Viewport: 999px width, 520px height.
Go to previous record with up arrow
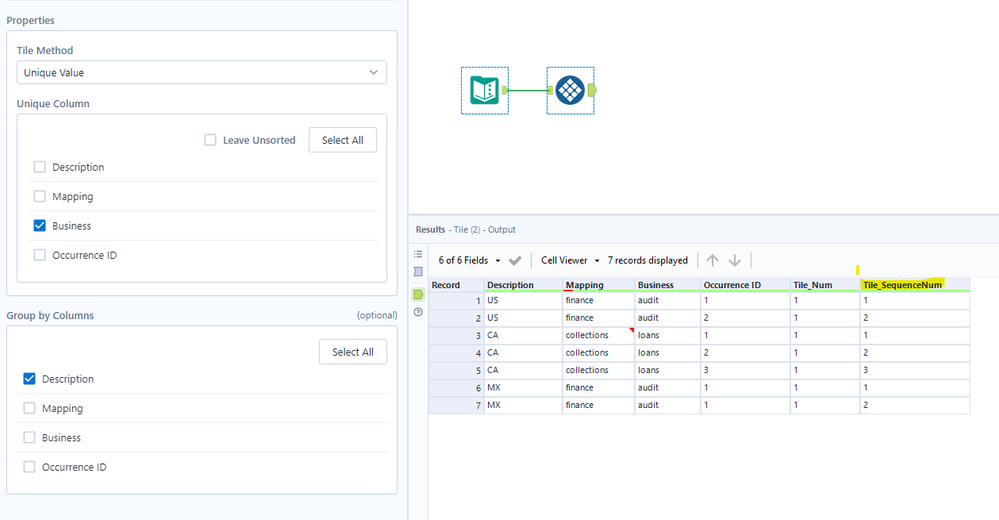coord(712,260)
